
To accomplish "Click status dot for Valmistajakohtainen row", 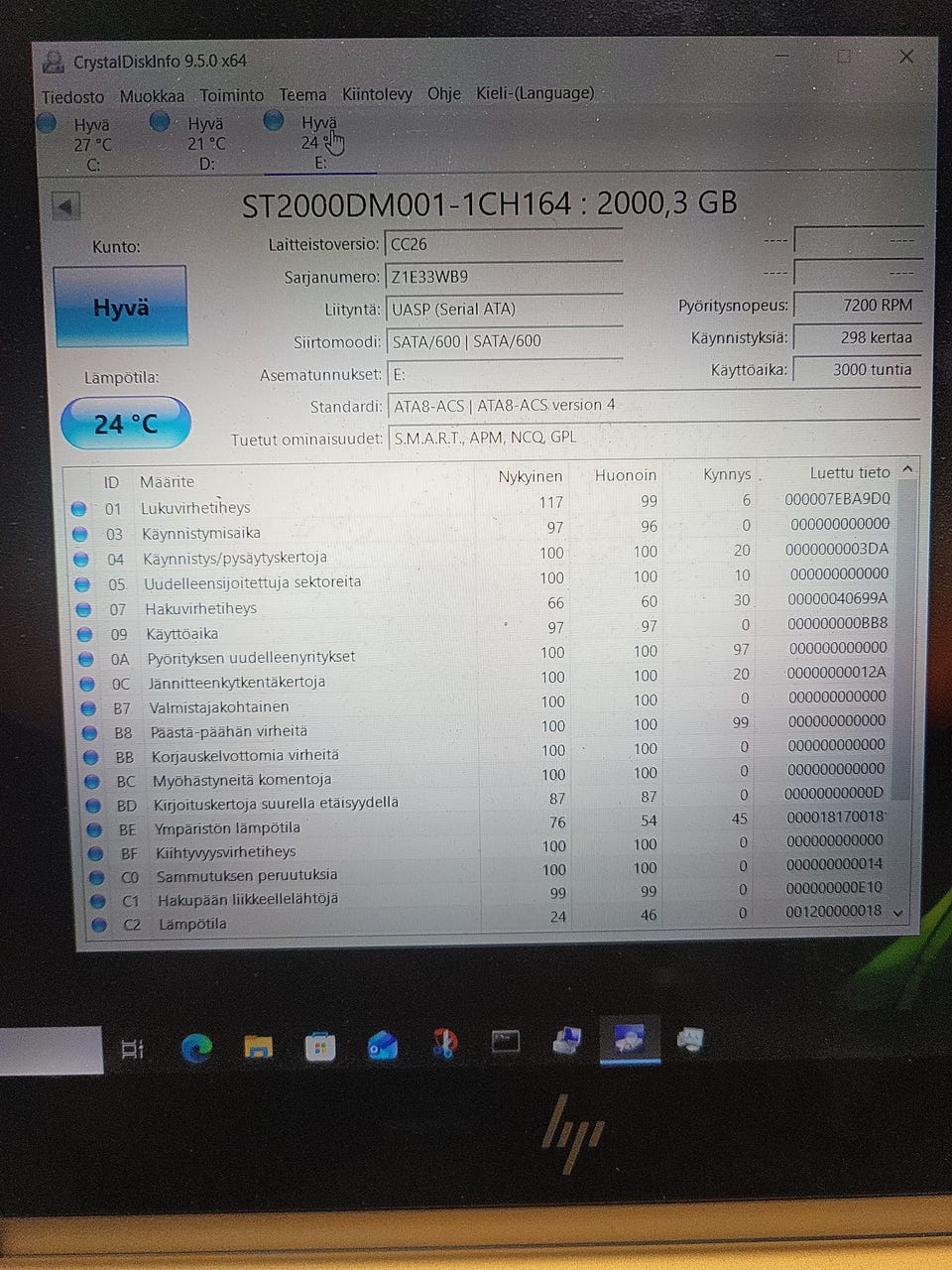I will point(88,708).
